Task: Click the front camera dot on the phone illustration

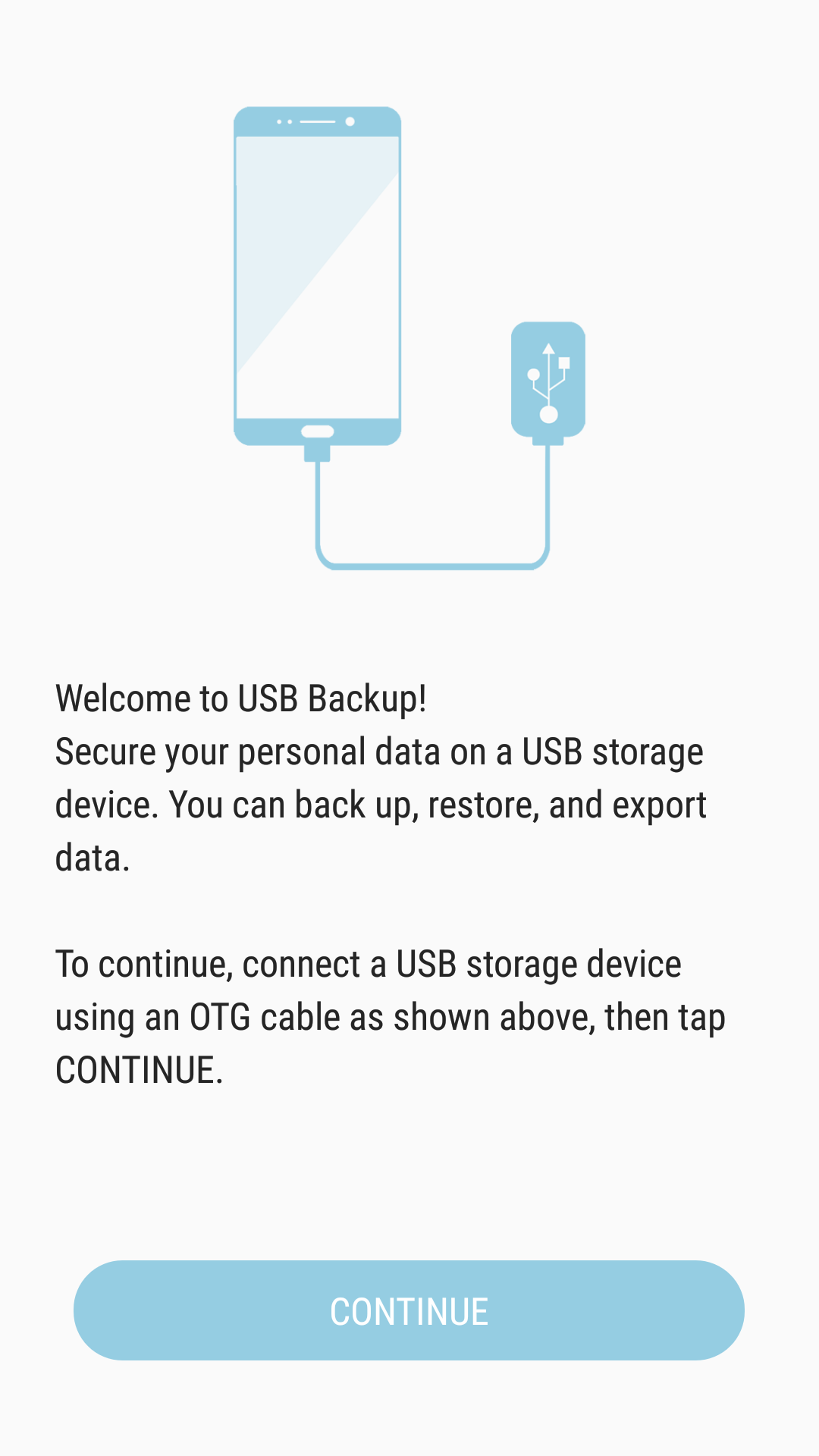Action: (x=350, y=121)
